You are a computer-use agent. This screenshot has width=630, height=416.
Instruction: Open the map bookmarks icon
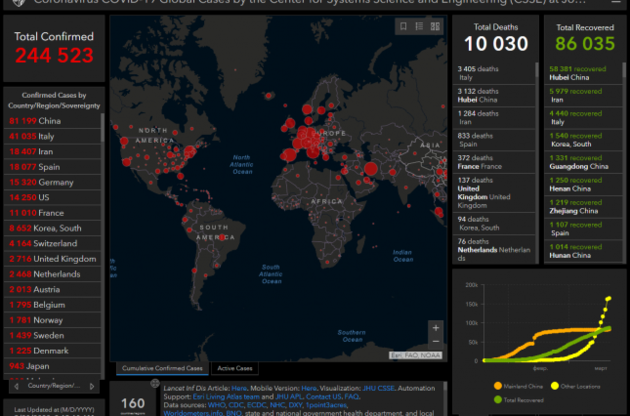tap(402, 27)
